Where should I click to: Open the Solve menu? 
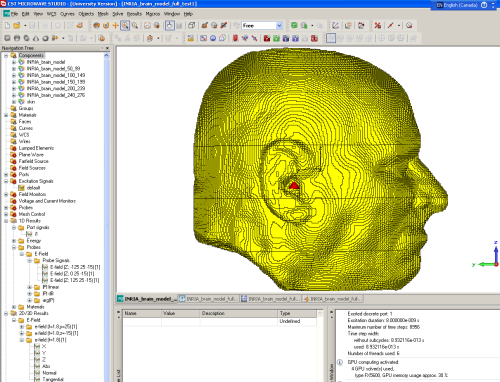tap(118, 14)
